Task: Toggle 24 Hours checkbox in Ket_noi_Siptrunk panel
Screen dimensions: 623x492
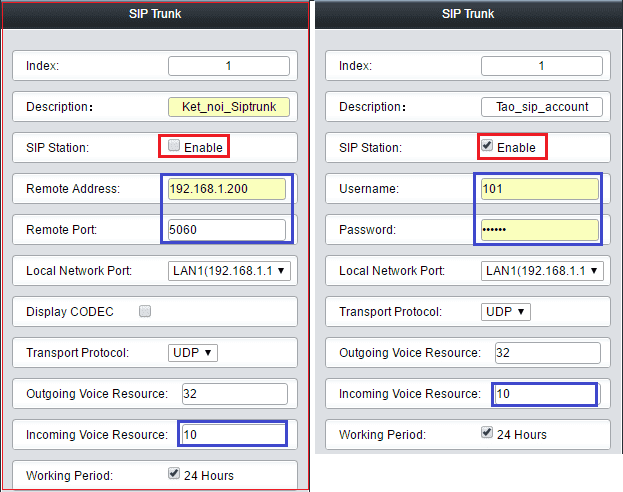Action: (175, 474)
